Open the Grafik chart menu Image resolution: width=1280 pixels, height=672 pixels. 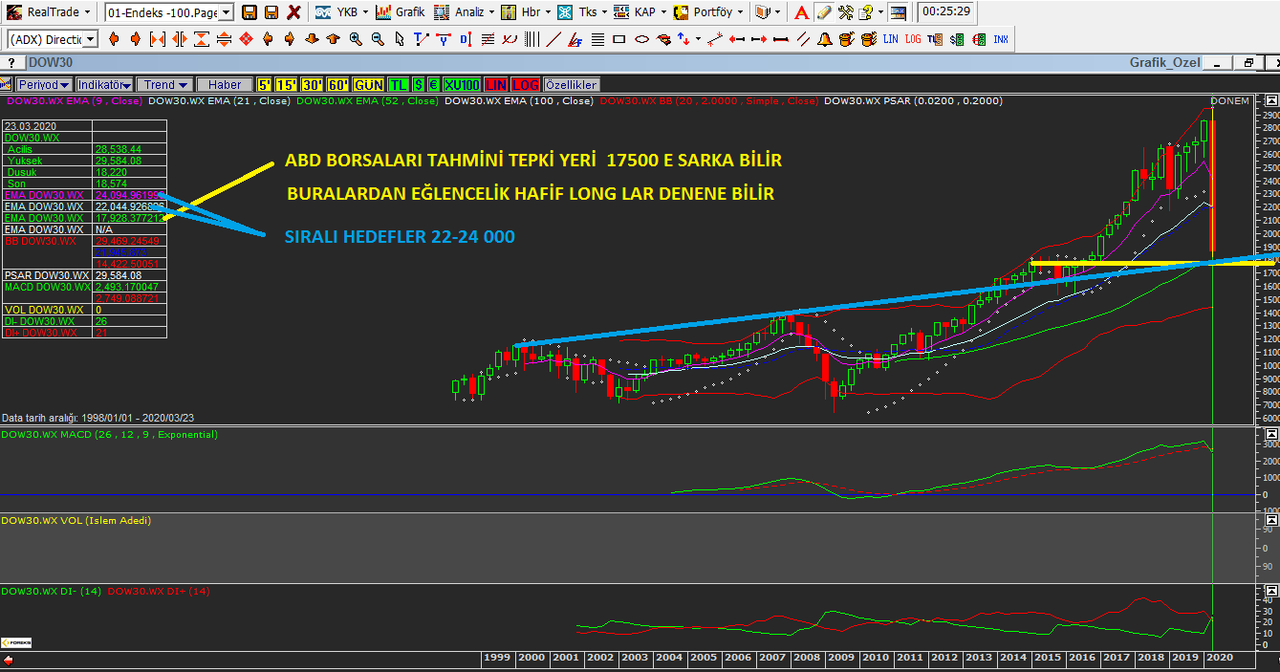400,12
